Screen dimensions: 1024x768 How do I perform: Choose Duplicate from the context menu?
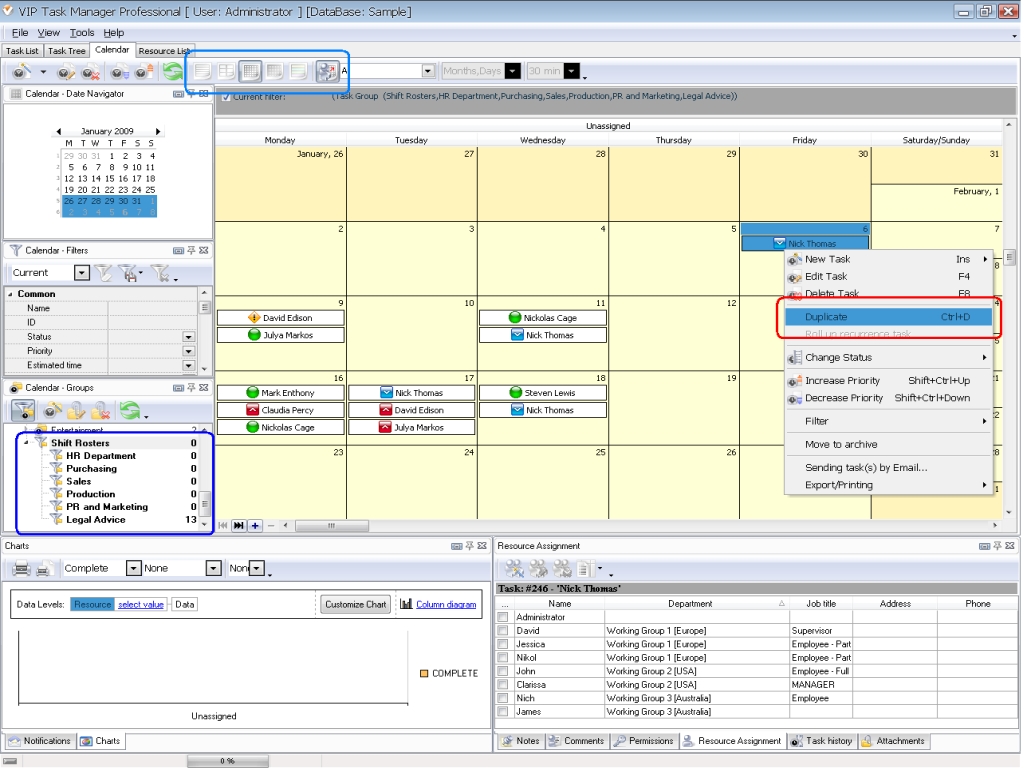point(826,317)
